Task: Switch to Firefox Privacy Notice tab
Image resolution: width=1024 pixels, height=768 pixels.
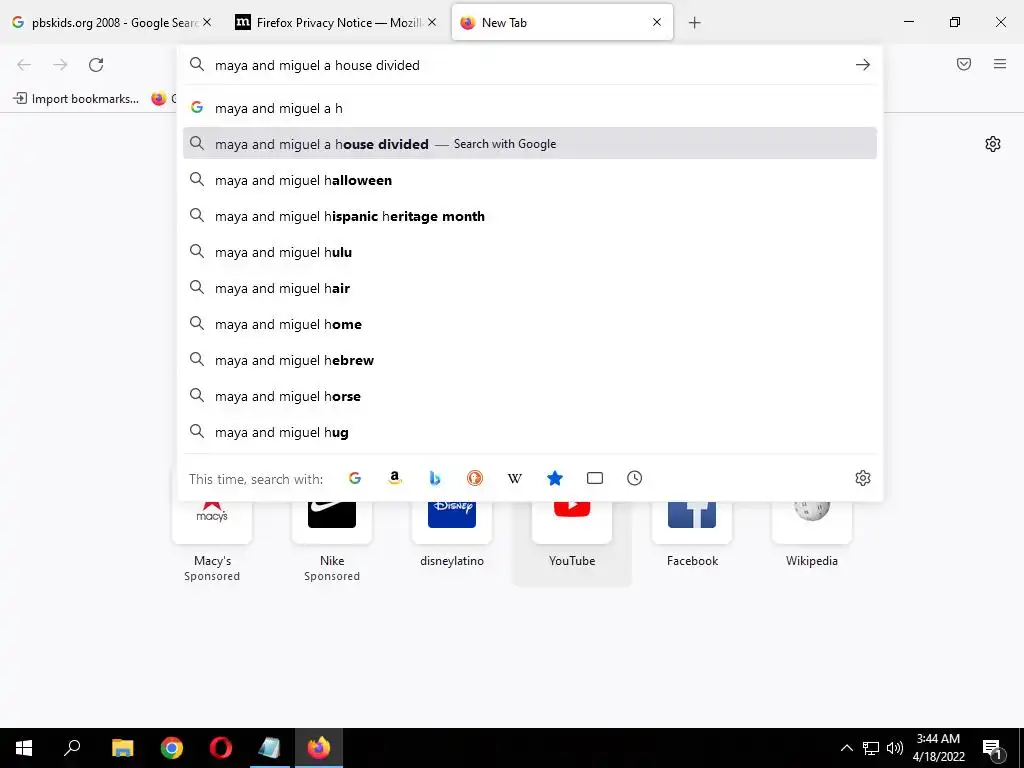Action: [336, 22]
